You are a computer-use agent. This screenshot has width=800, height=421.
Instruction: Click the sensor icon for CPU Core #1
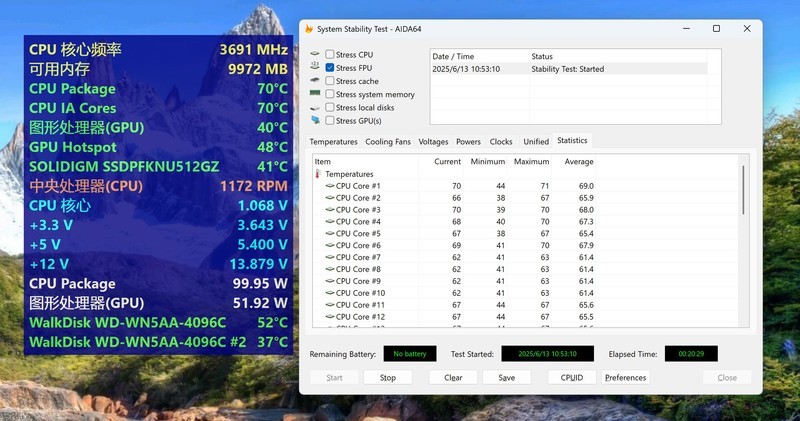point(329,186)
